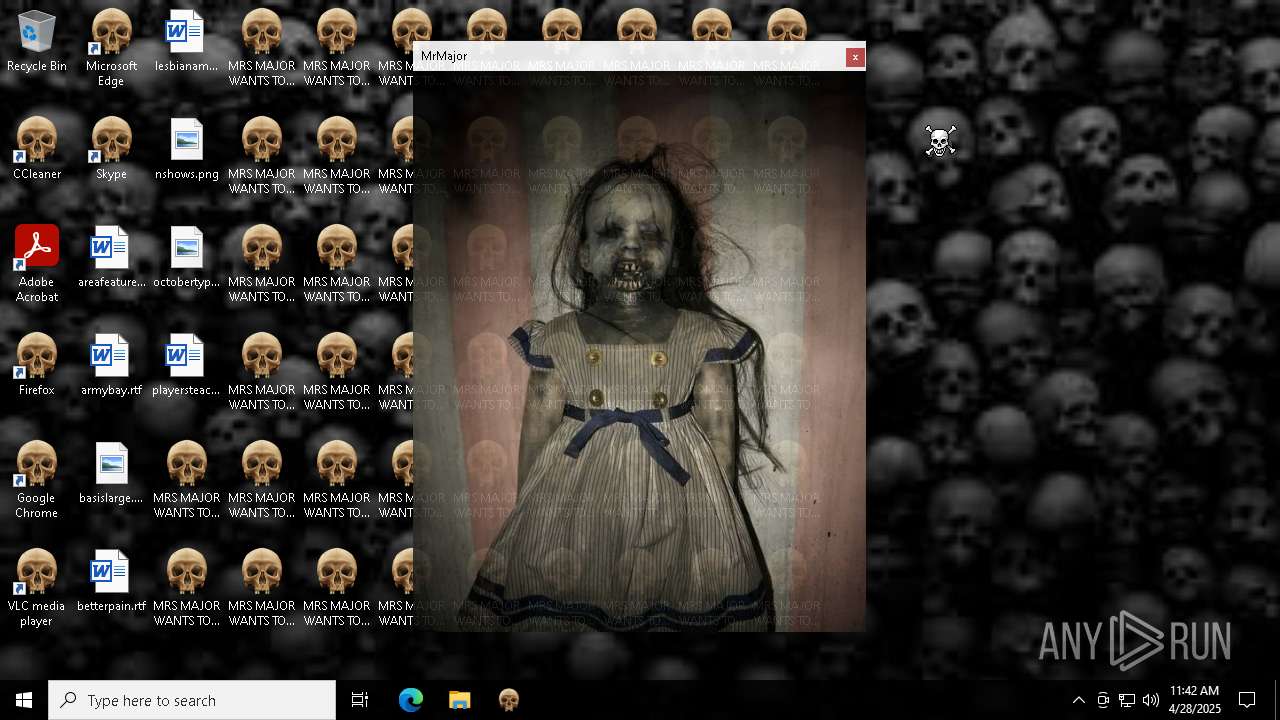The image size is (1280, 720).
Task: Open the network status tray icon
Action: [1127, 700]
